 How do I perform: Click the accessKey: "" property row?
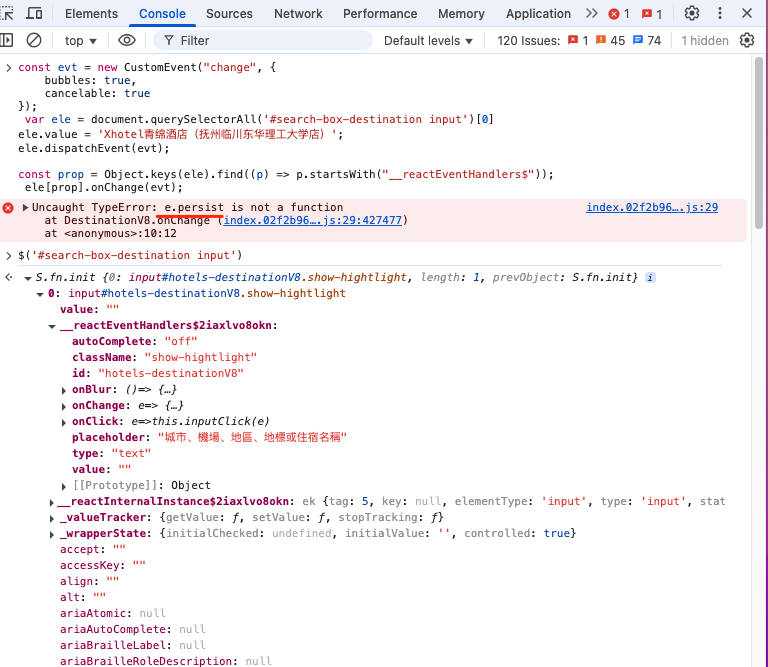102,566
